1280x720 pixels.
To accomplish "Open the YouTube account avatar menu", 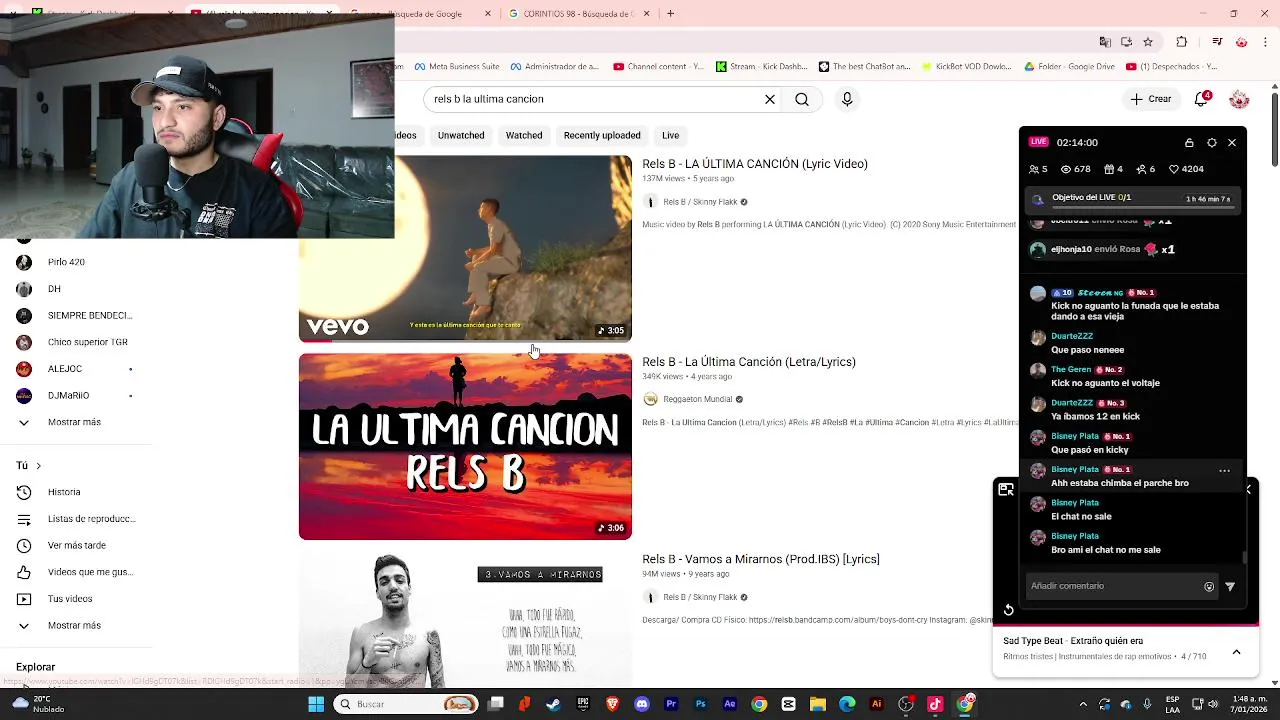I will [1239, 99].
